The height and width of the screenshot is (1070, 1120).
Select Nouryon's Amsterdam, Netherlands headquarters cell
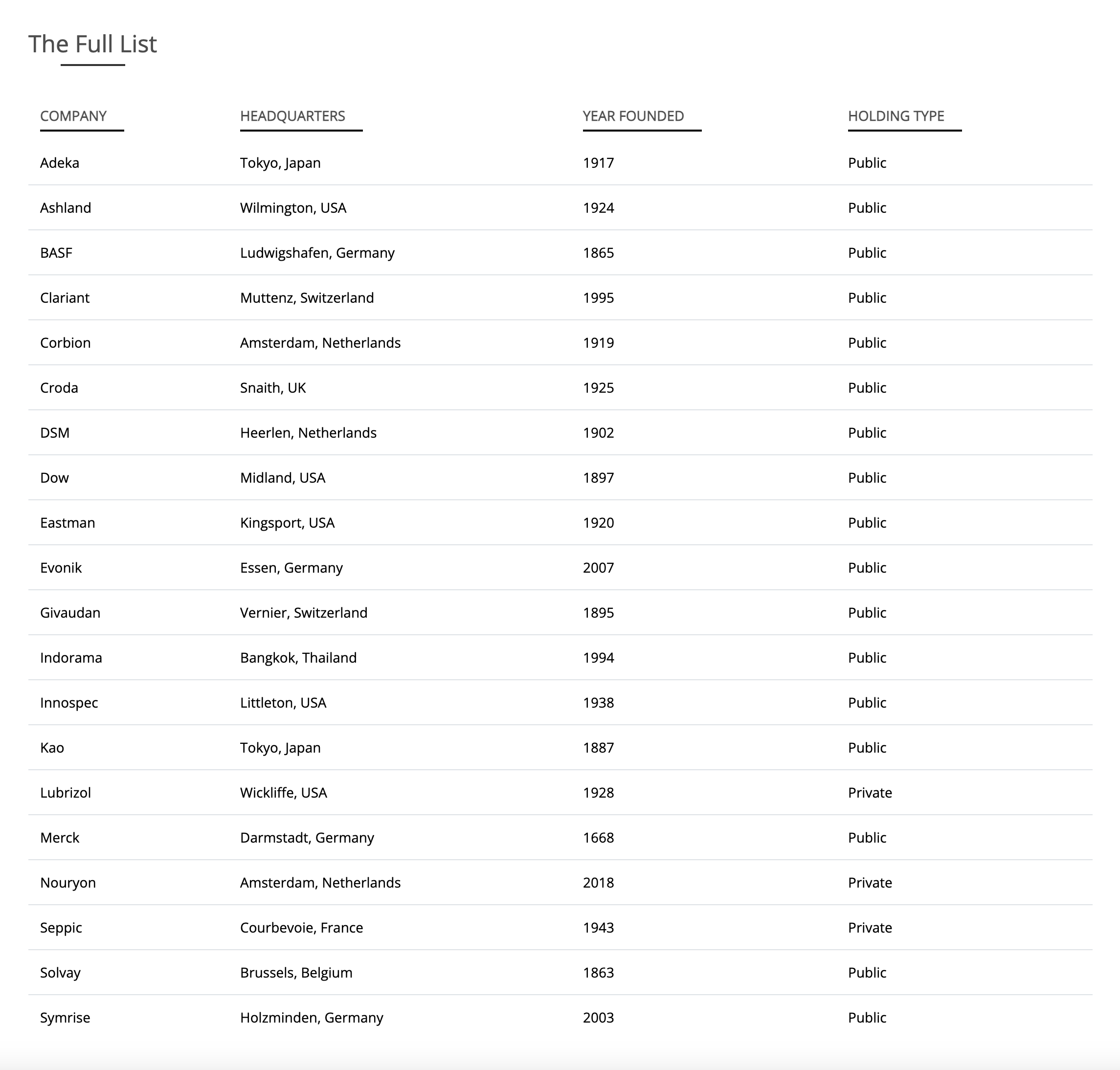pyautogui.click(x=320, y=883)
